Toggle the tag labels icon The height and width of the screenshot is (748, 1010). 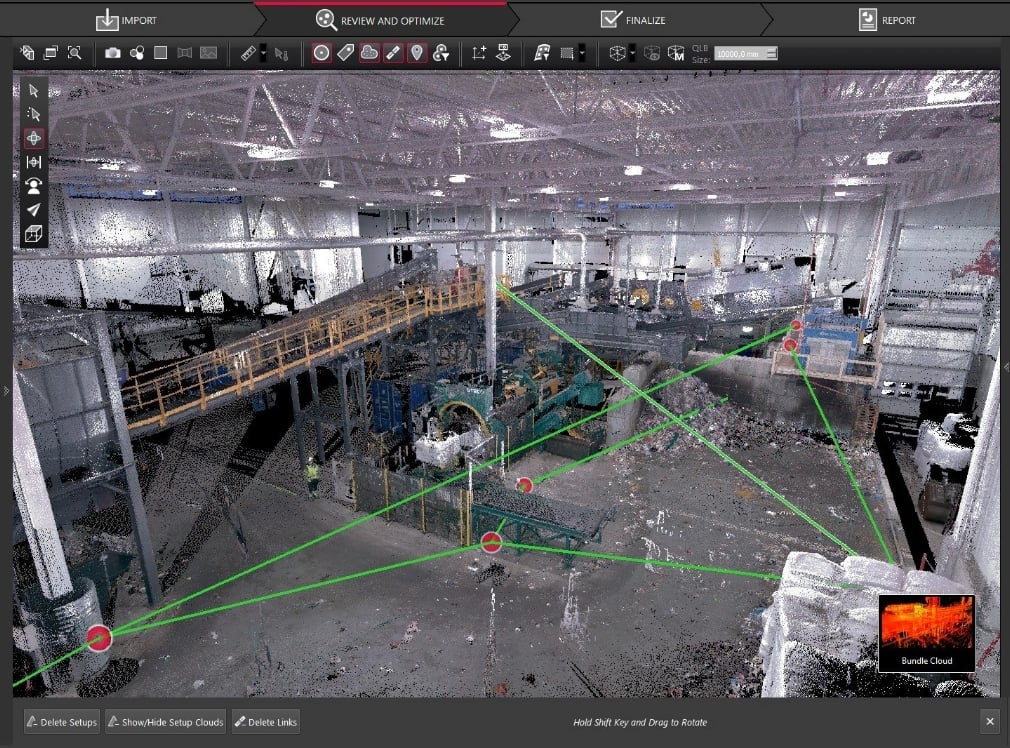tap(345, 53)
